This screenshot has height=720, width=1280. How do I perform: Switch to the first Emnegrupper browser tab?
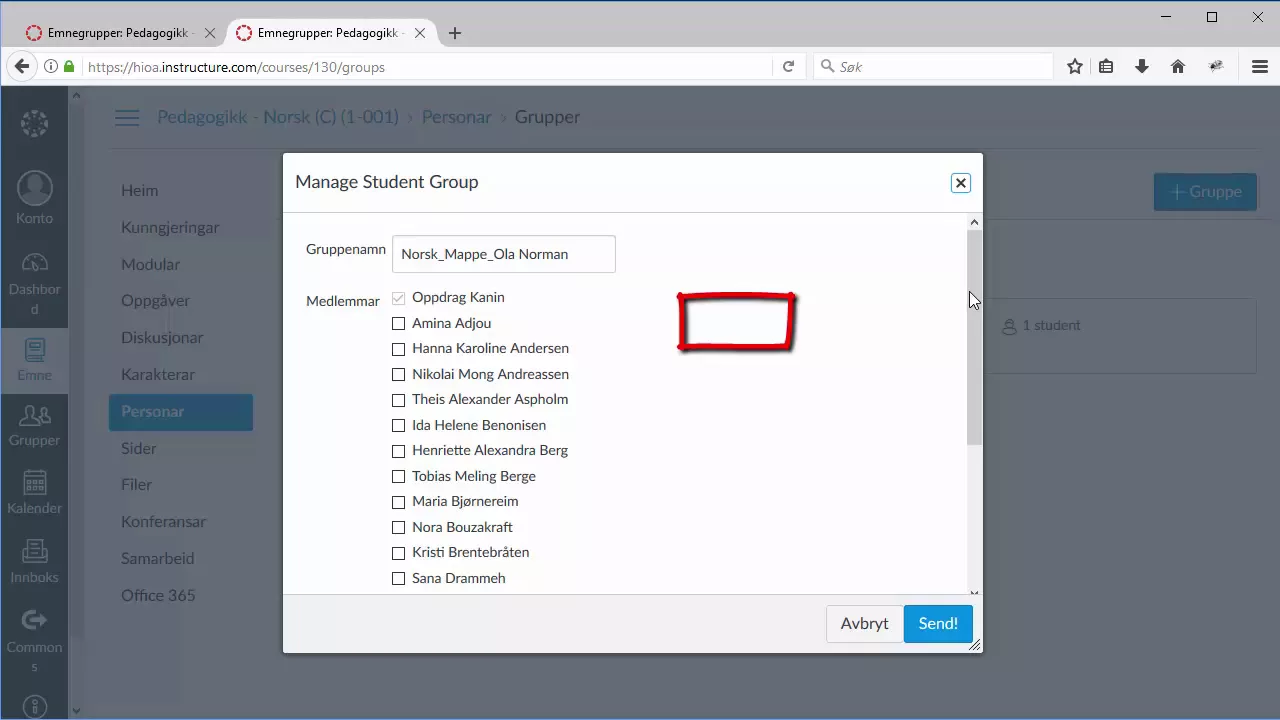[x=120, y=33]
